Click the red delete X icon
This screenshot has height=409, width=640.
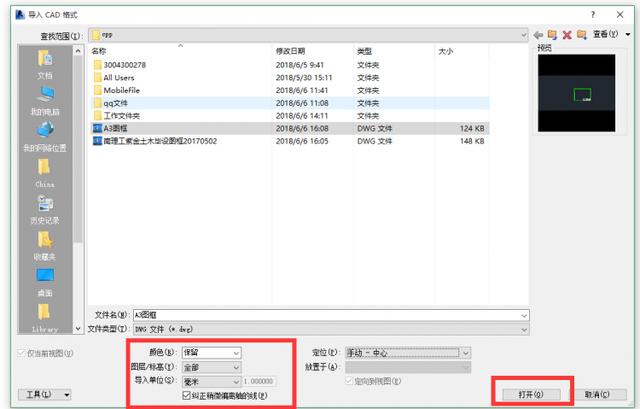(567, 34)
